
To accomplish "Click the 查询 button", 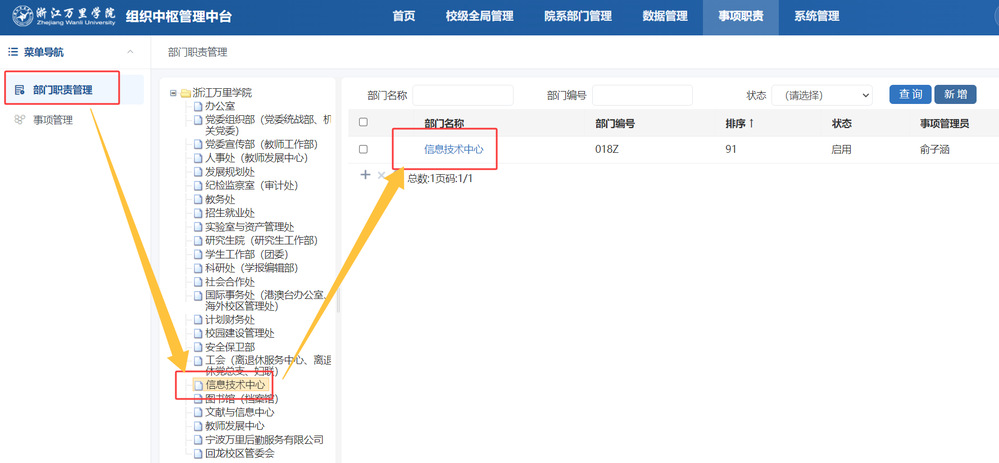I will [910, 94].
